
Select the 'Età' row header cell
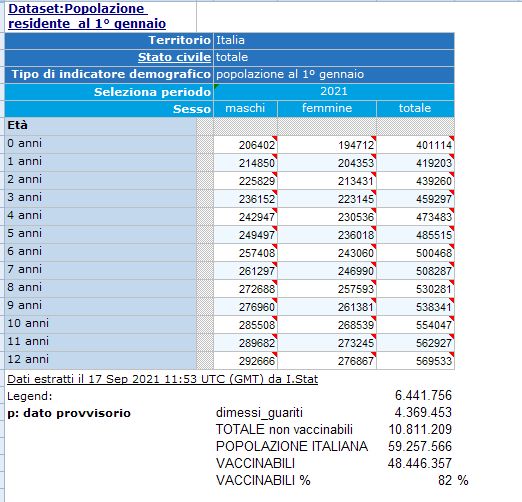click(x=100, y=126)
